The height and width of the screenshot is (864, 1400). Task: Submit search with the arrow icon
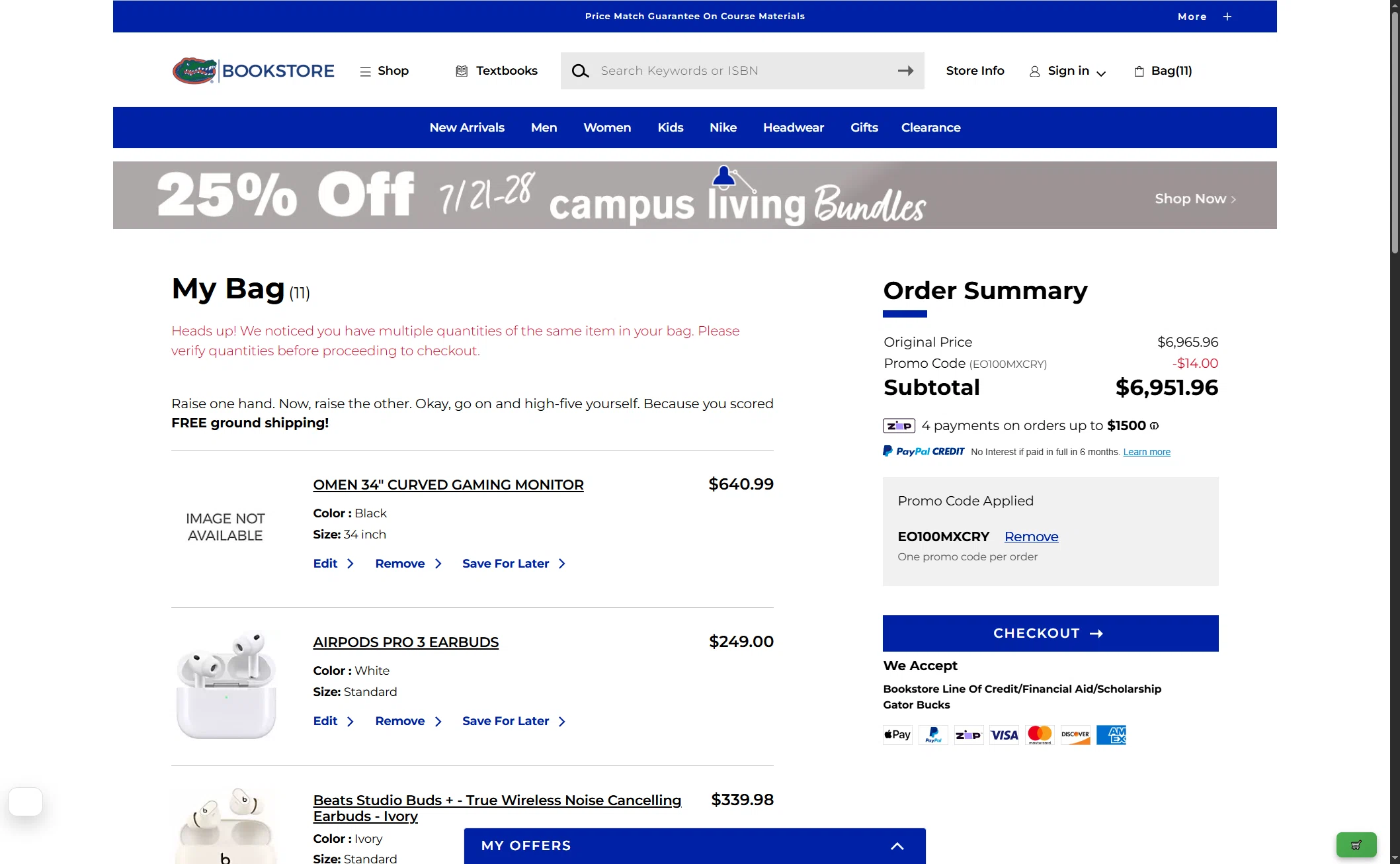coord(905,71)
